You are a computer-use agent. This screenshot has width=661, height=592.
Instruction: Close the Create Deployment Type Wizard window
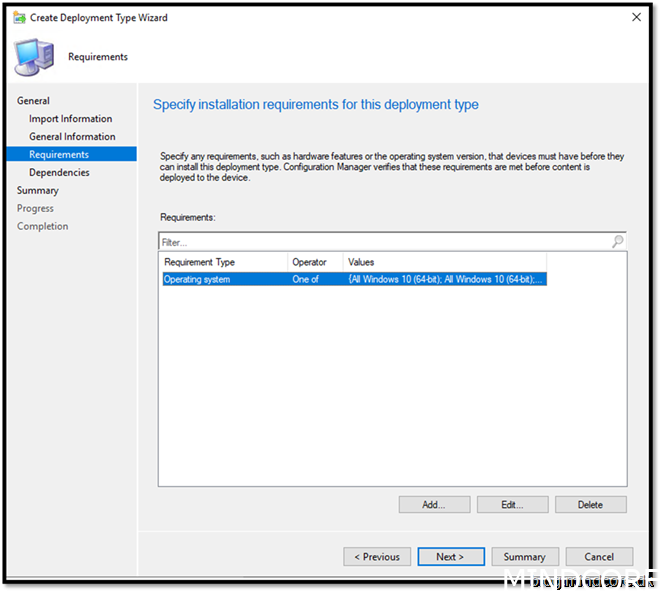point(637,17)
